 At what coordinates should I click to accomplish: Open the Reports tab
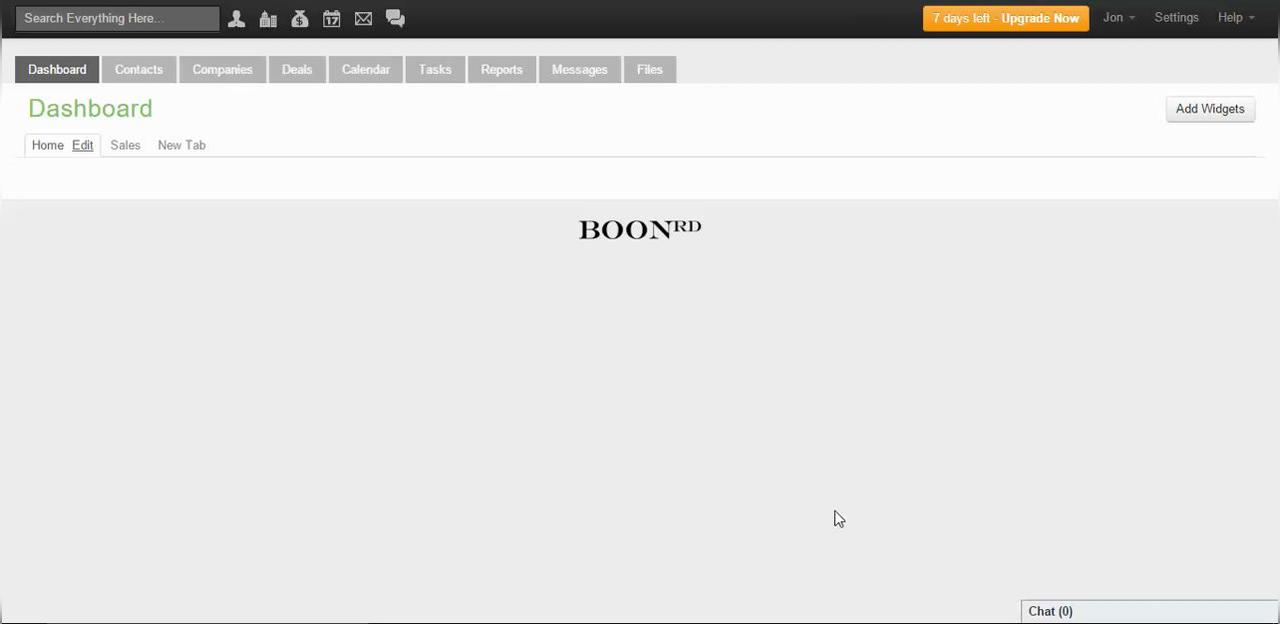(x=502, y=69)
